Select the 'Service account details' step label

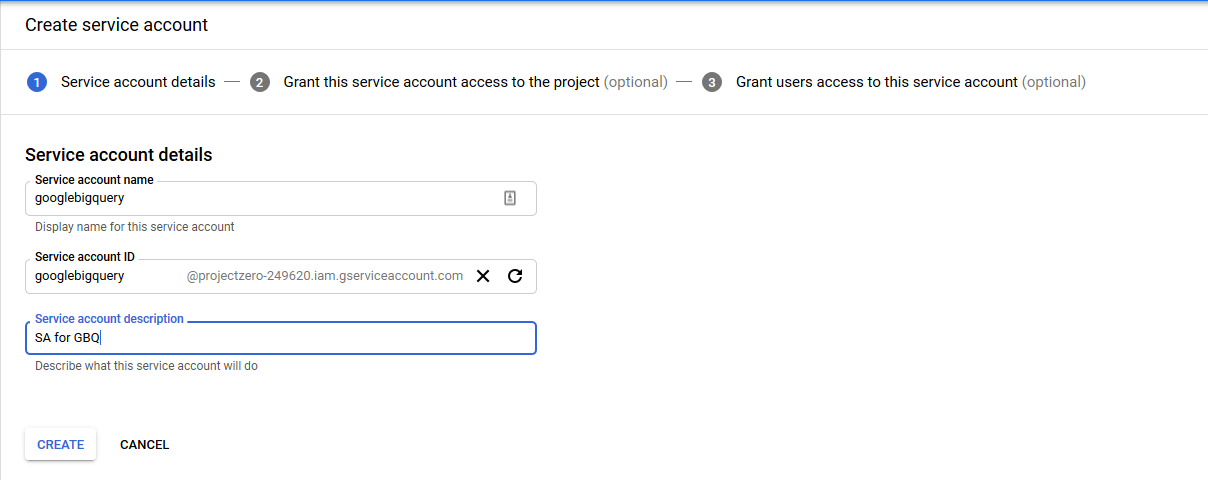tap(138, 82)
